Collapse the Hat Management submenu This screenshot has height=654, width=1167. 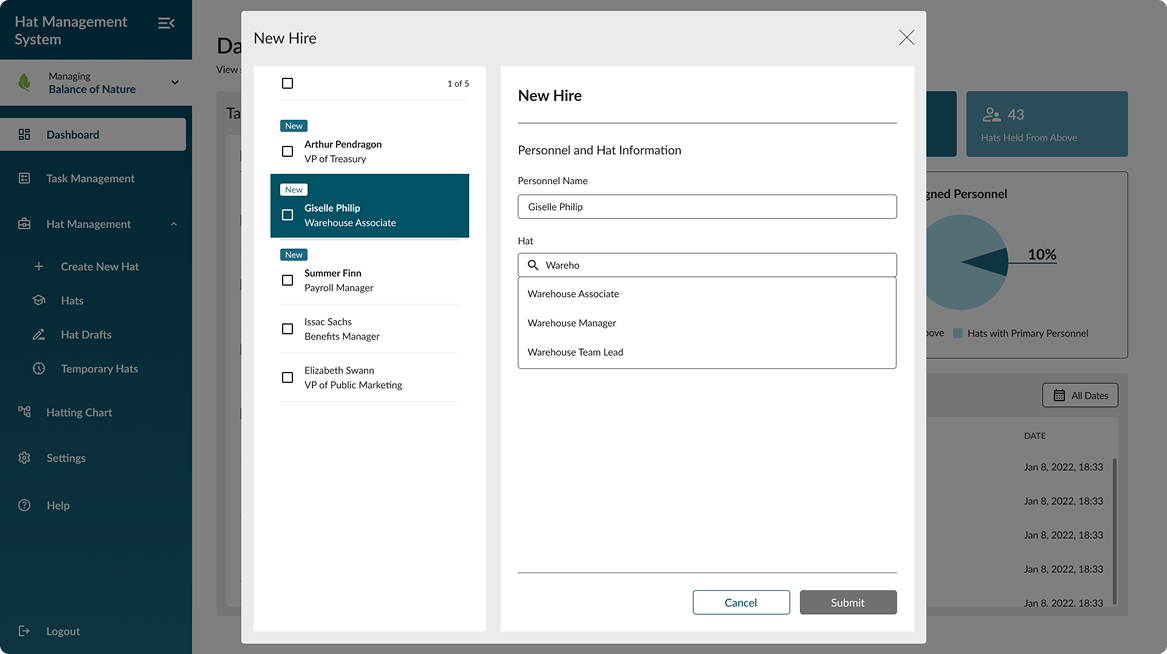tap(174, 224)
